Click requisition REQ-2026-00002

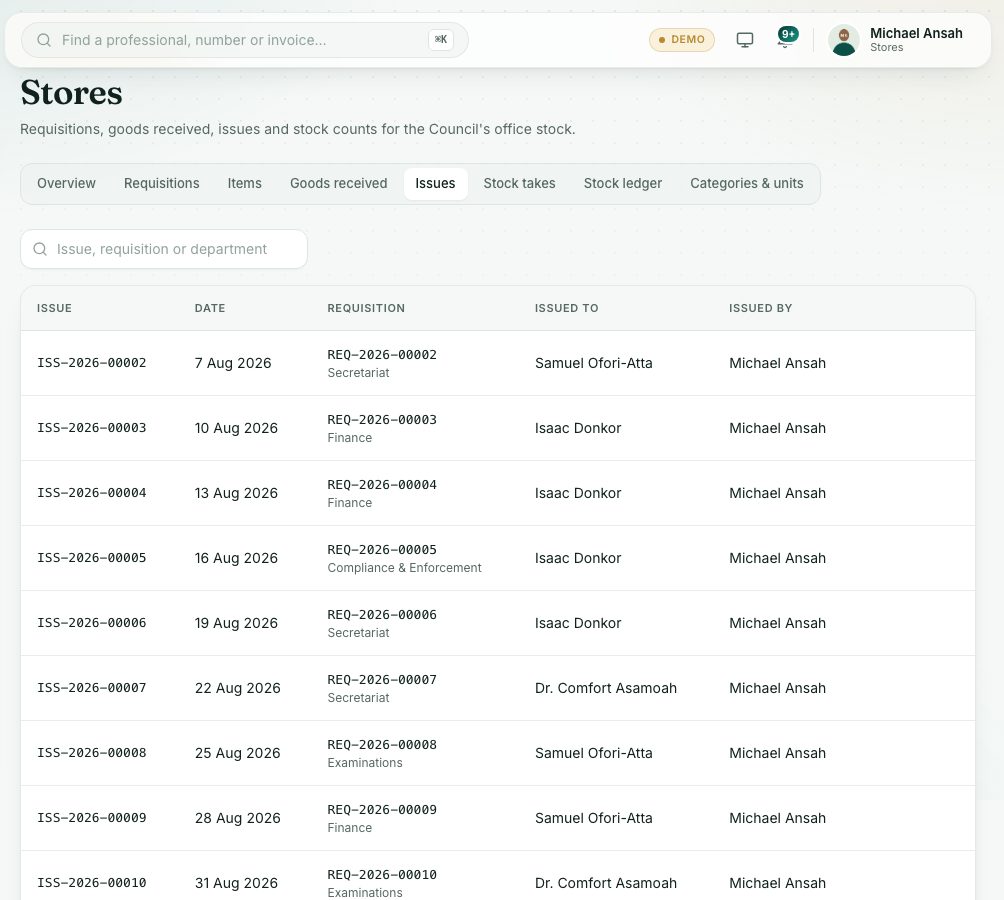pyautogui.click(x=382, y=355)
